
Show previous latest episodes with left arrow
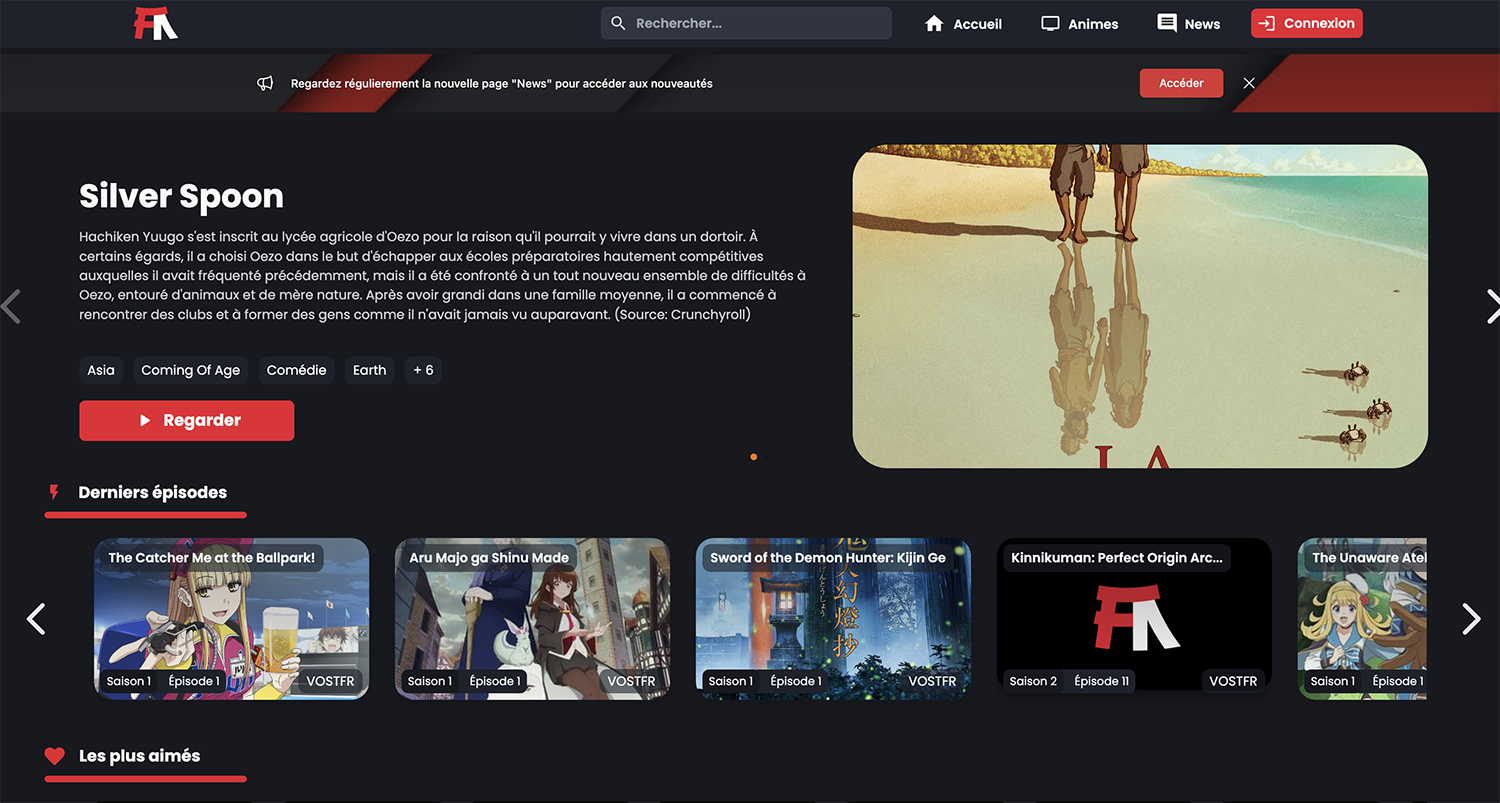click(36, 619)
